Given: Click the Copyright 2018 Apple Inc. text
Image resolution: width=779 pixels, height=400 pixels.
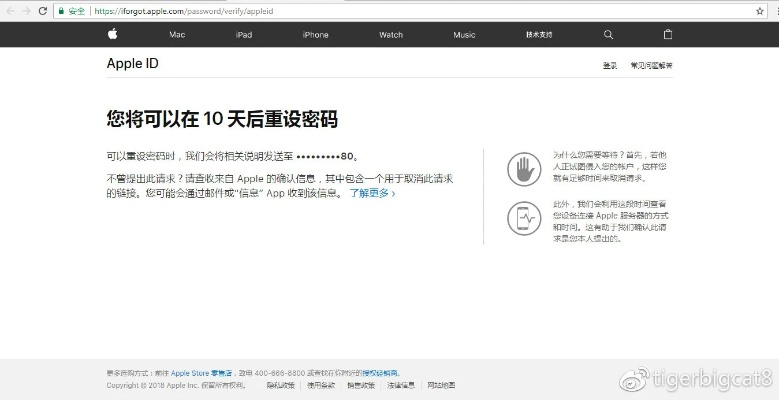Looking at the screenshot, I should 176,385.
